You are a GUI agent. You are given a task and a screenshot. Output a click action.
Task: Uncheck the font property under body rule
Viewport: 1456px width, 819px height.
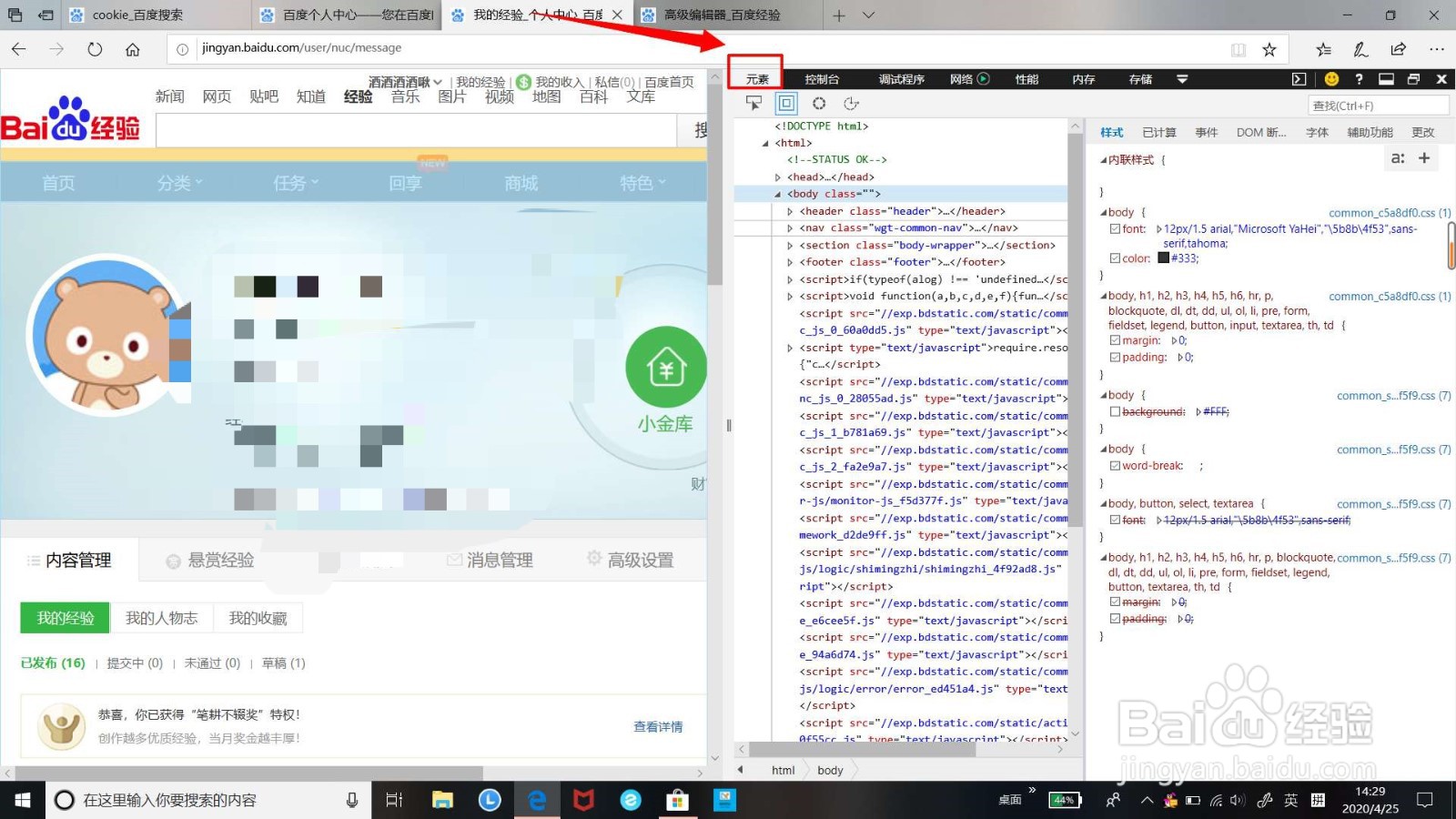(x=1115, y=229)
